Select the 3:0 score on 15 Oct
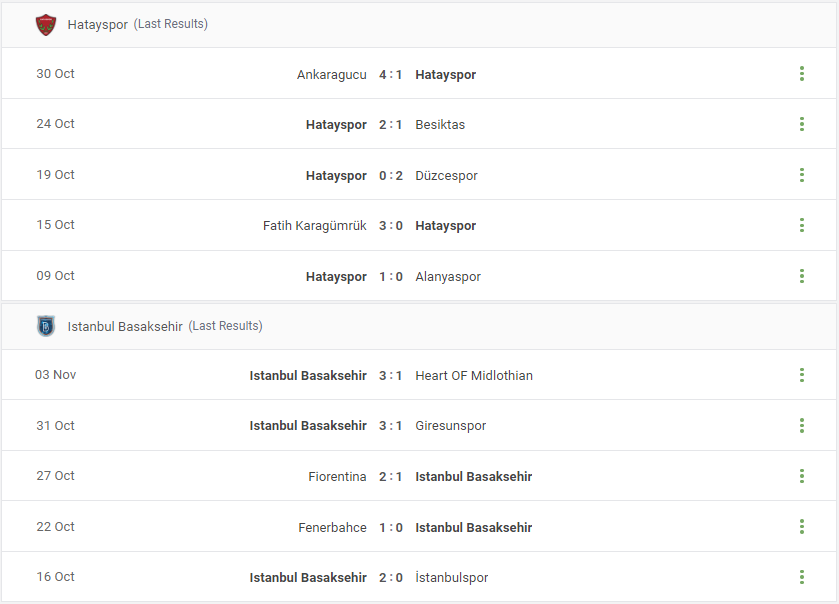Viewport: 839px width, 604px height. pyautogui.click(x=391, y=226)
